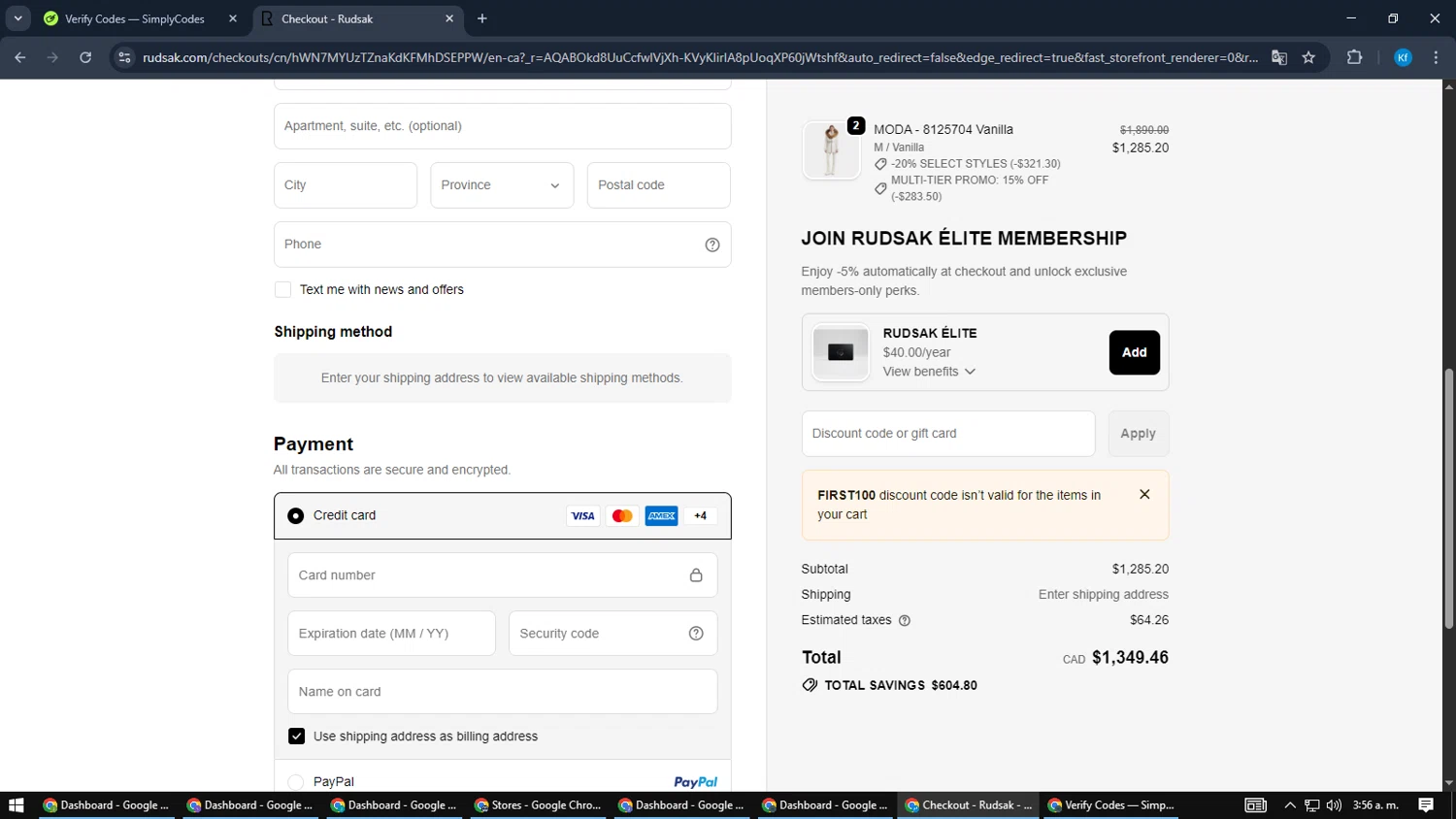Viewport: 1456px width, 819px height.
Task: Uncheck Use shipping address as billing address
Action: pos(297,737)
